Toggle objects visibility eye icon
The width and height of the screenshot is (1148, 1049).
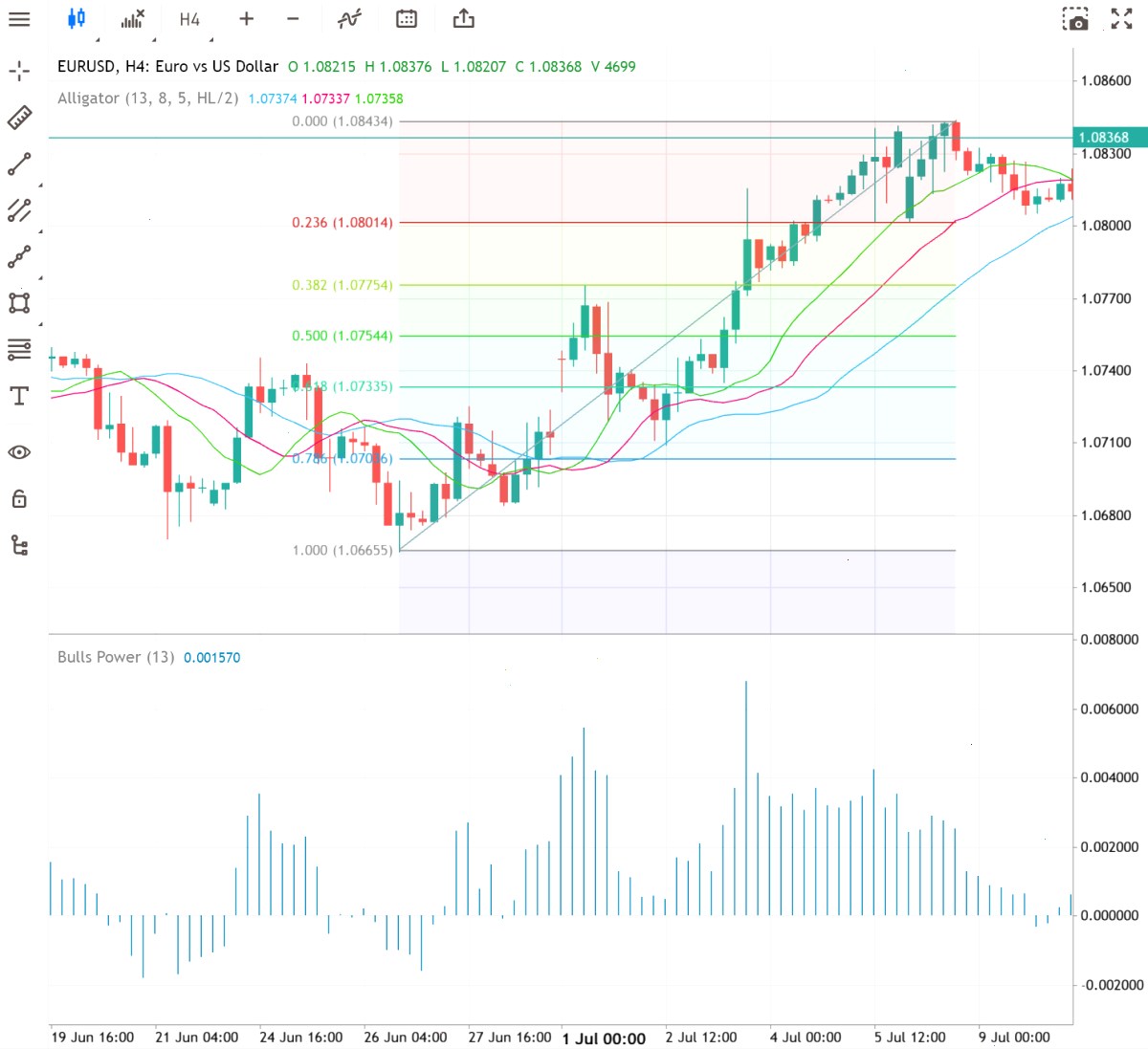click(x=19, y=452)
